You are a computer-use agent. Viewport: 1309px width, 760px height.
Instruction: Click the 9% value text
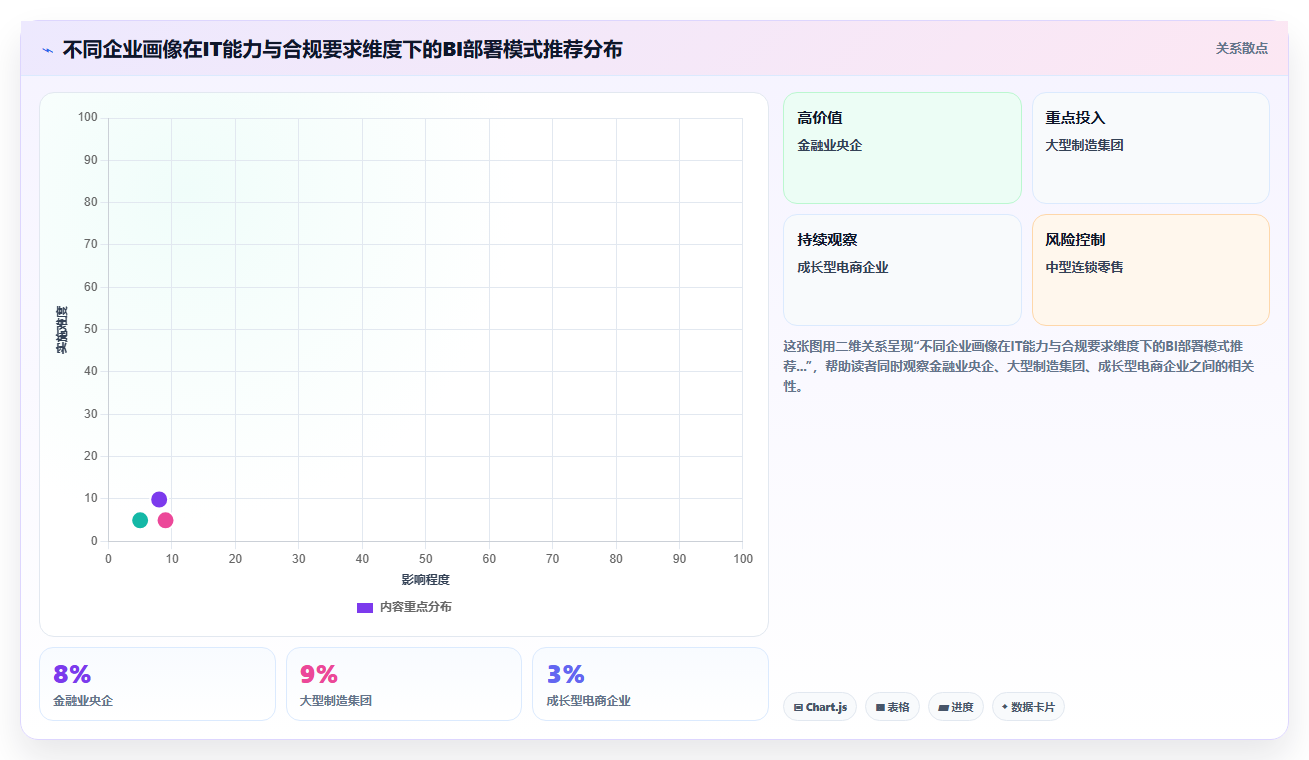pyautogui.click(x=319, y=674)
